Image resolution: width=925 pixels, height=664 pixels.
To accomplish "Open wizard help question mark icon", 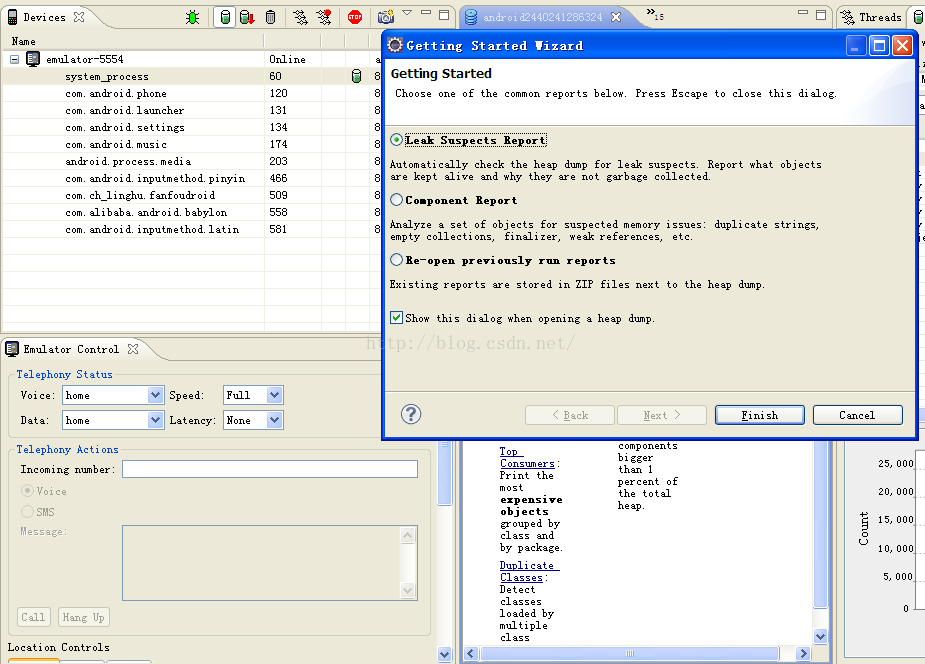I will click(x=410, y=414).
